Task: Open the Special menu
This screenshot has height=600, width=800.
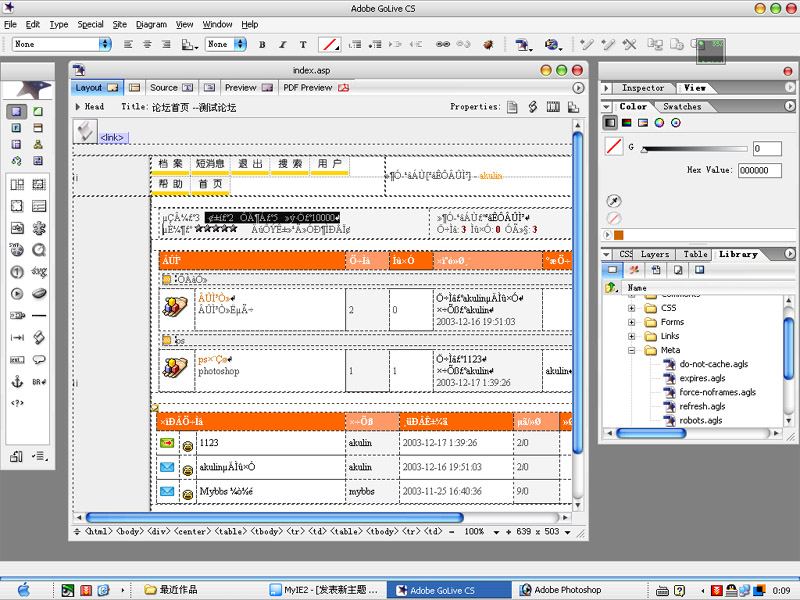Action: (x=90, y=24)
